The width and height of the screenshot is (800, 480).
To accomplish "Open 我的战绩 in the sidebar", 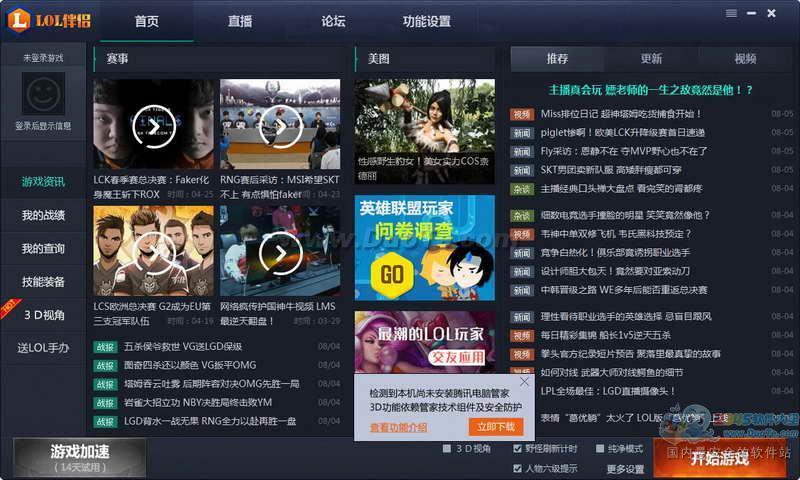I will [43, 215].
